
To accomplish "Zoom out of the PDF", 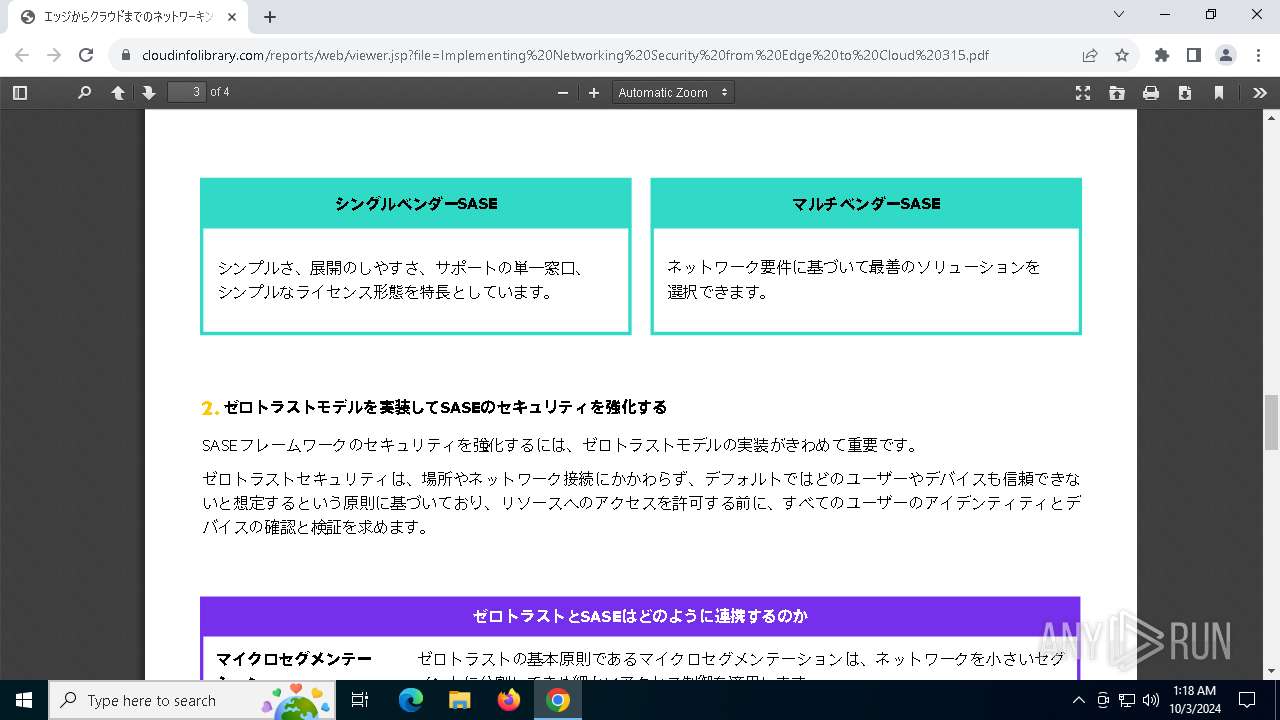I will 563,92.
